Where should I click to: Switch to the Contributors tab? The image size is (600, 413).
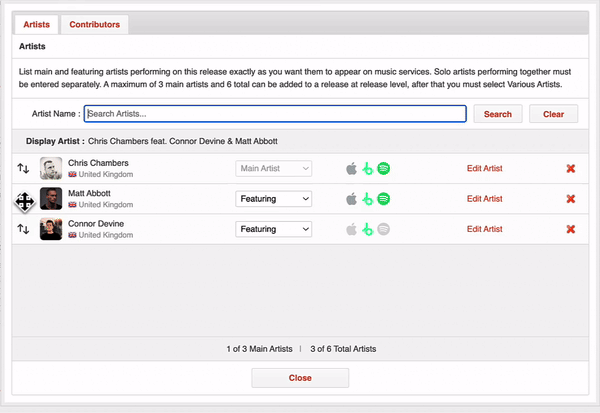95,24
